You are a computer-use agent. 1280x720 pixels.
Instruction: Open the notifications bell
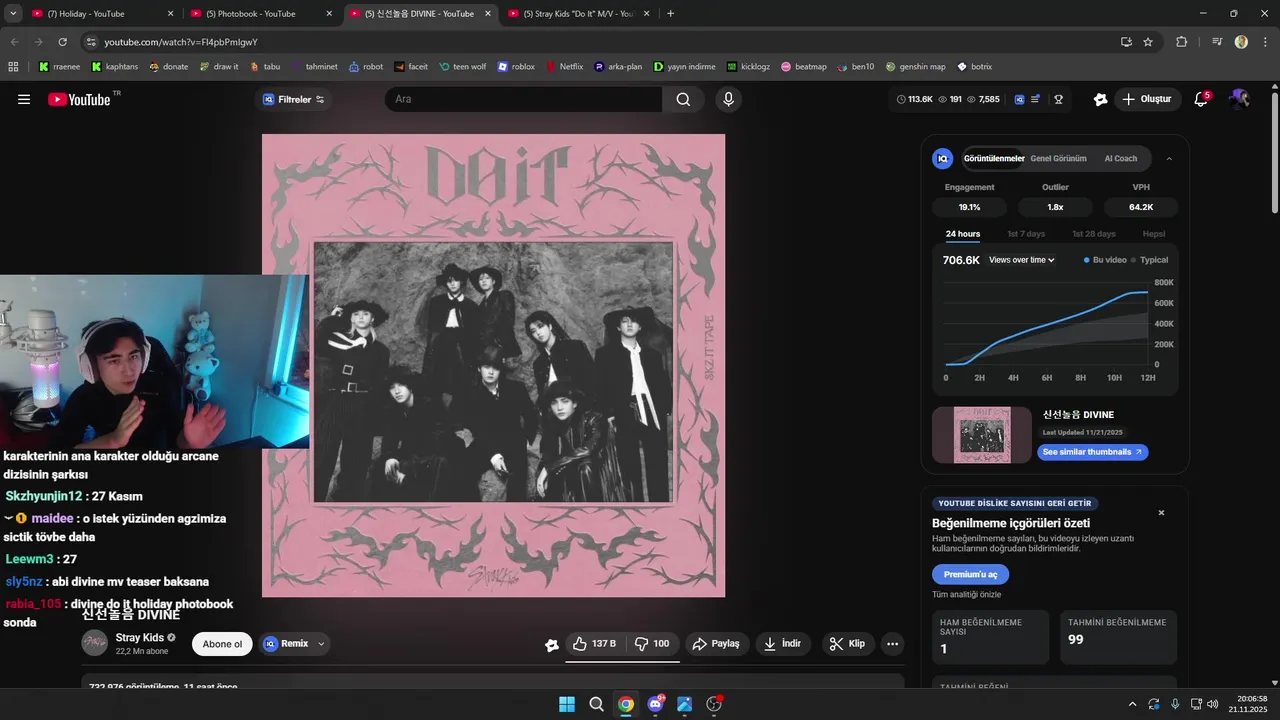[x=1201, y=99]
